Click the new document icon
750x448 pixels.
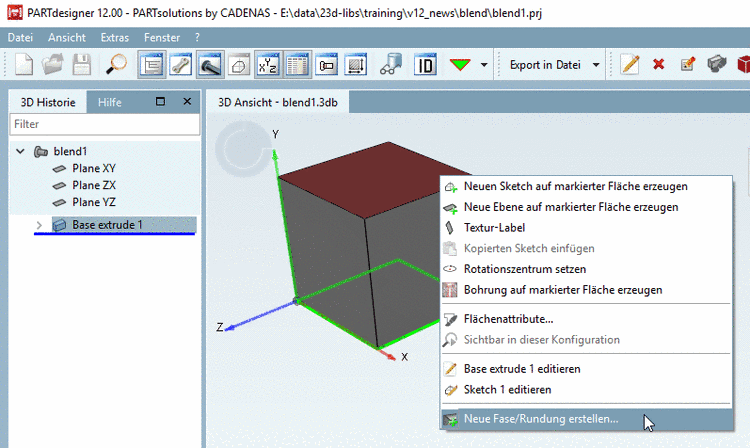point(24,64)
